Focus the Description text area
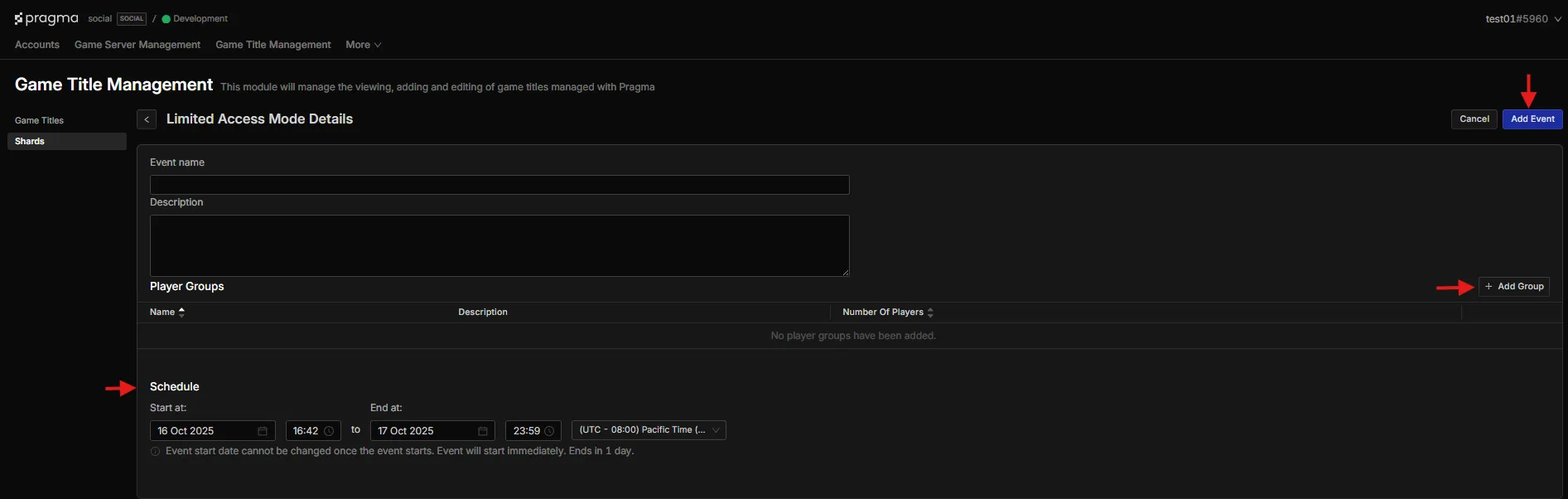Image resolution: width=1568 pixels, height=499 pixels. coord(499,245)
